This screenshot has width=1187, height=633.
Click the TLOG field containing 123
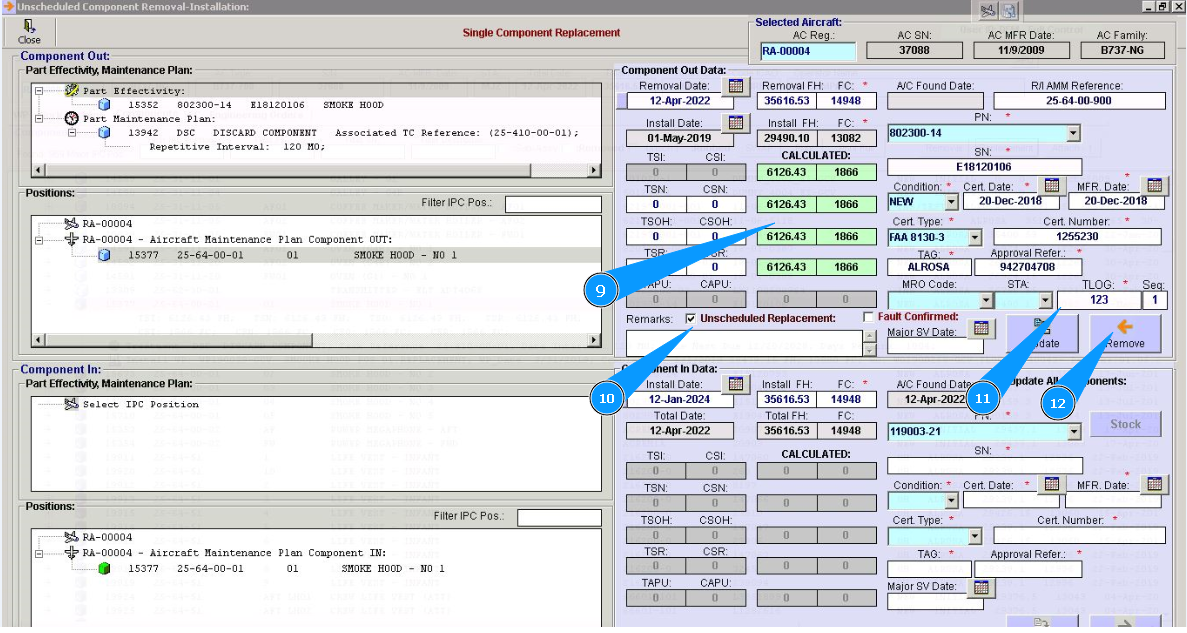tap(1098, 300)
